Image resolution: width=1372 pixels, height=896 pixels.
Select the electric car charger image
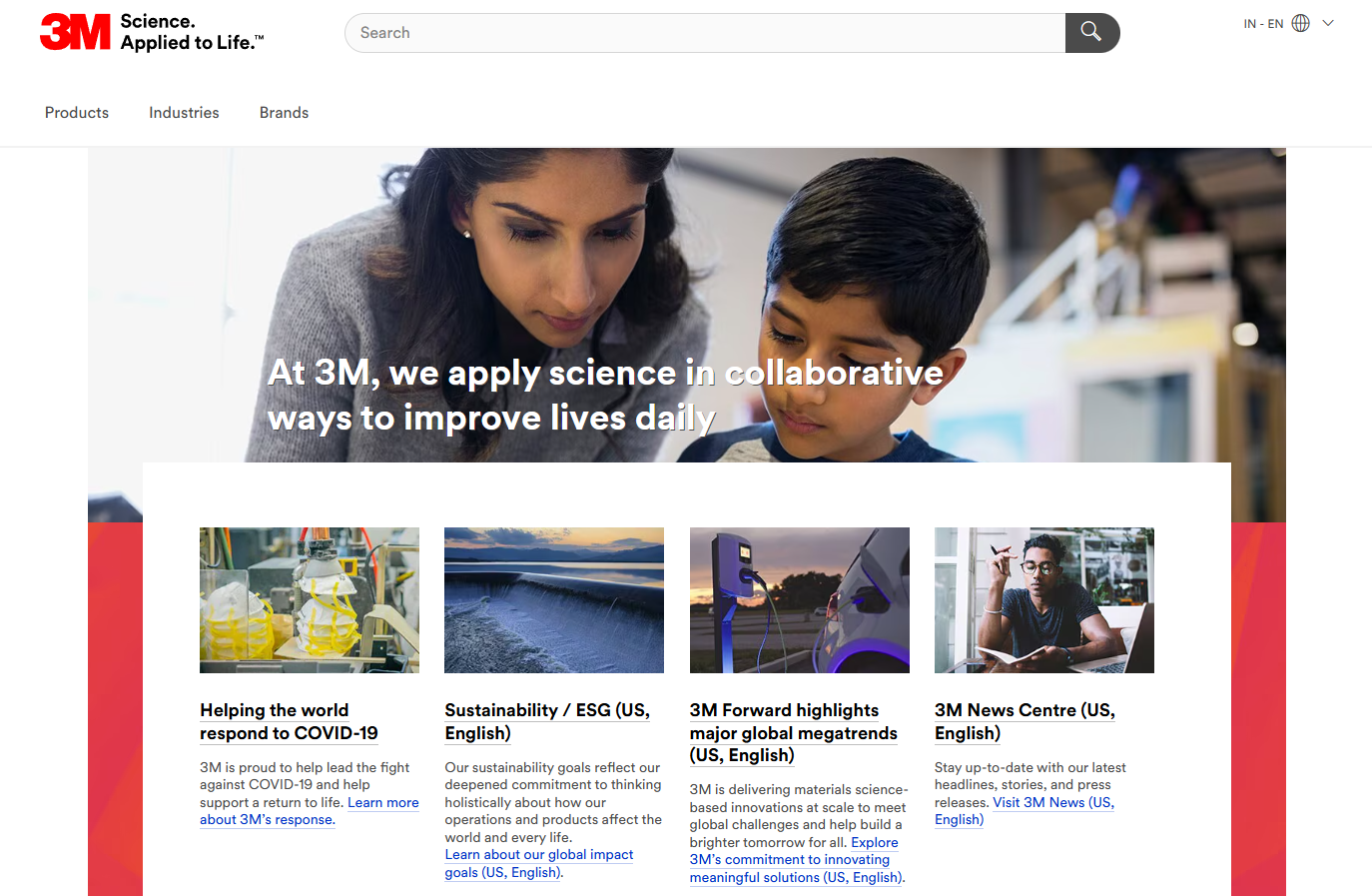[x=799, y=599]
